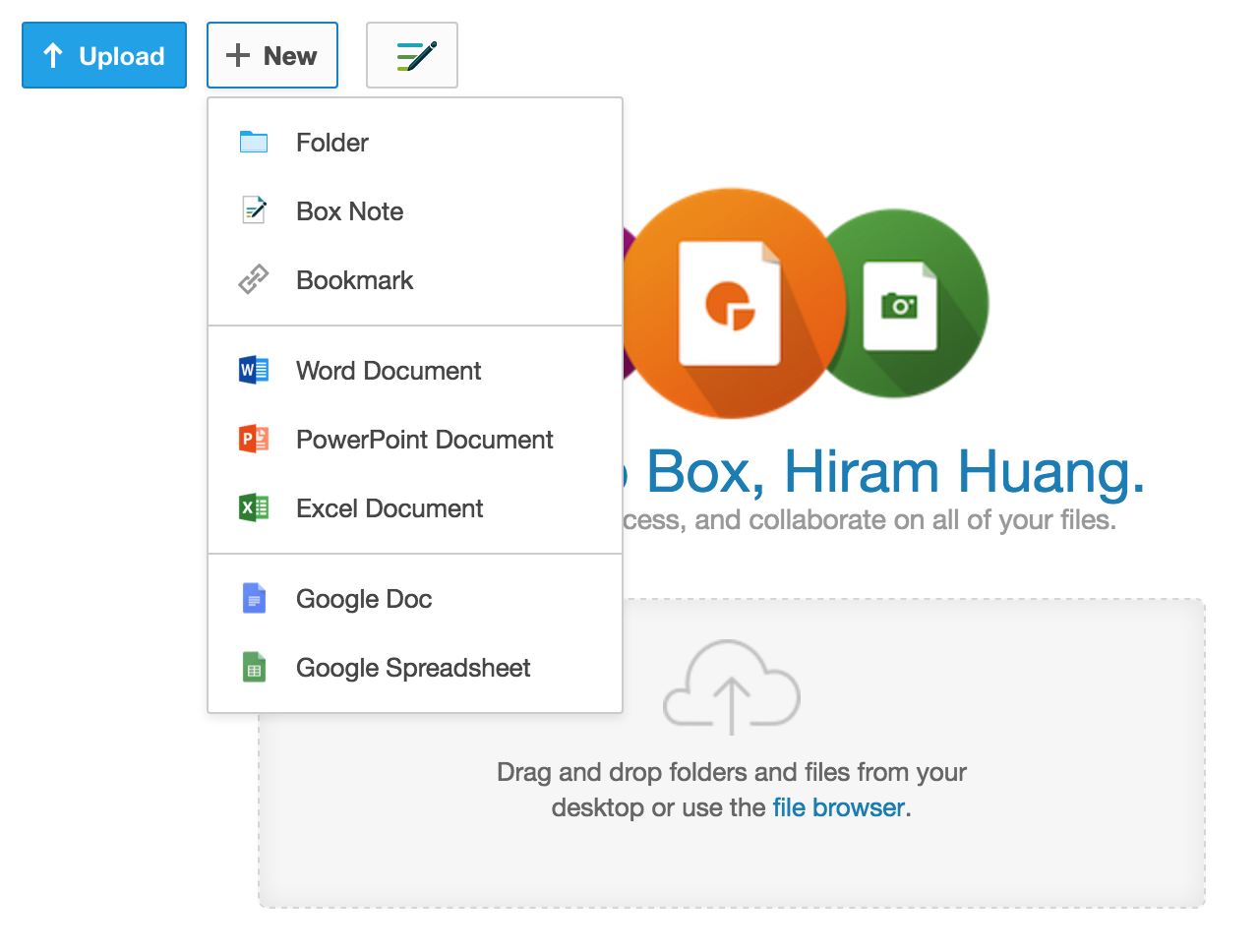
Task: Click the 'Box, Hiram Huang.' heading text
Action: (896, 472)
